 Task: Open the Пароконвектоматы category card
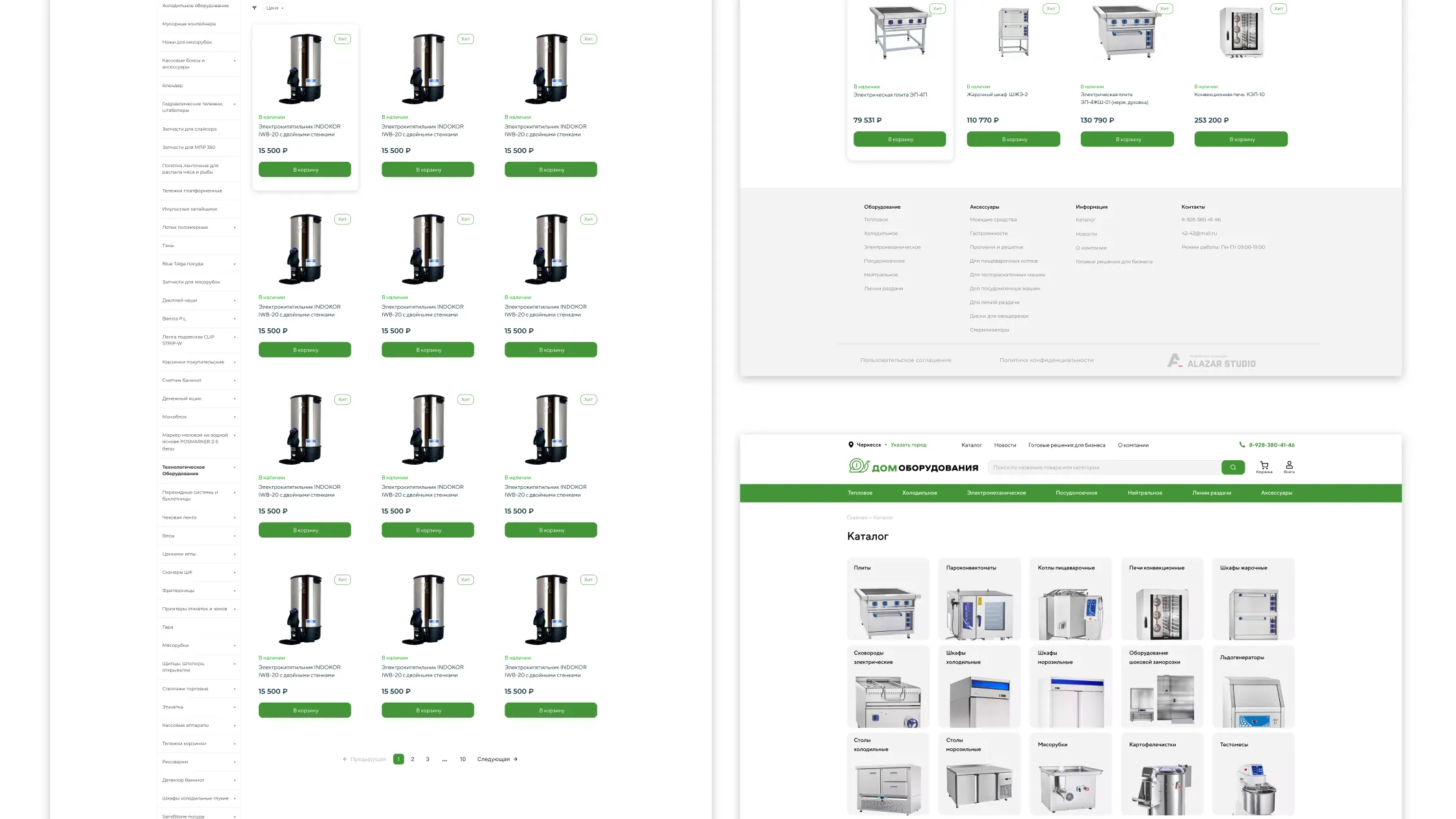tap(980, 599)
